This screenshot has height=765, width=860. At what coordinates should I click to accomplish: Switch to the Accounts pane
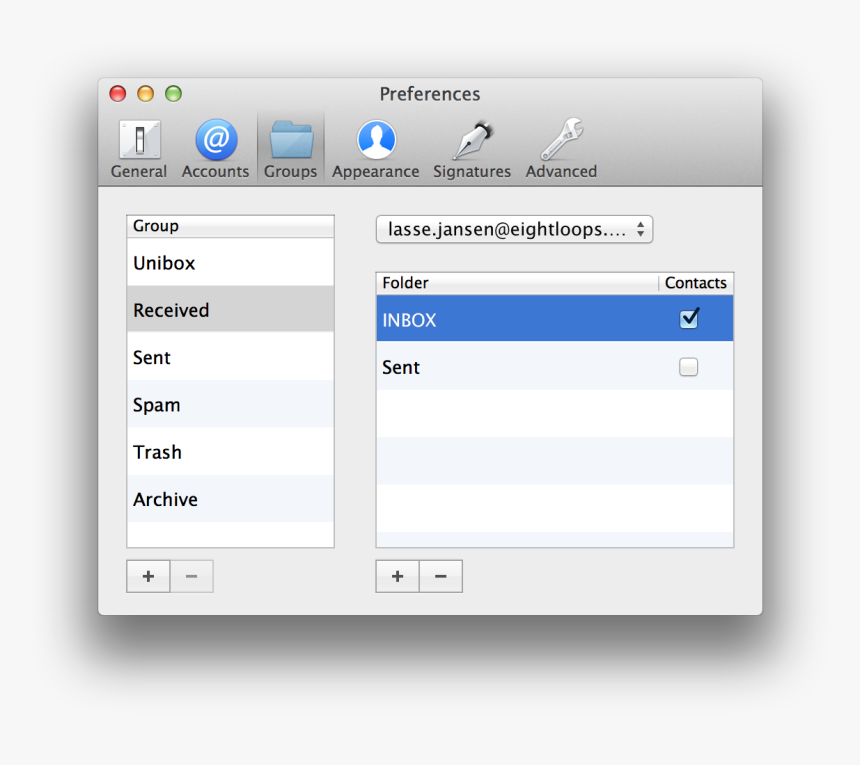click(x=215, y=145)
